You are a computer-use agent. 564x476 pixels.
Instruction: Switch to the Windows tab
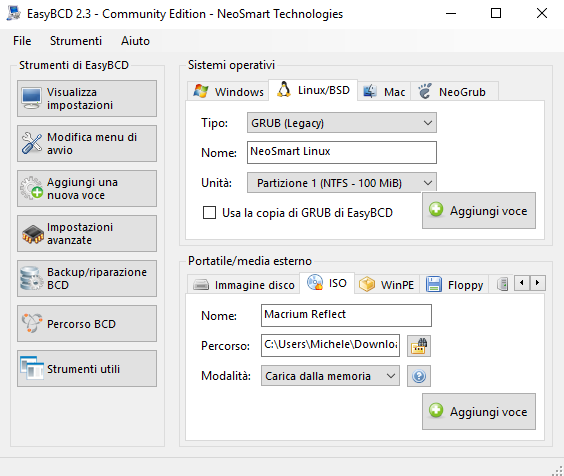click(228, 91)
